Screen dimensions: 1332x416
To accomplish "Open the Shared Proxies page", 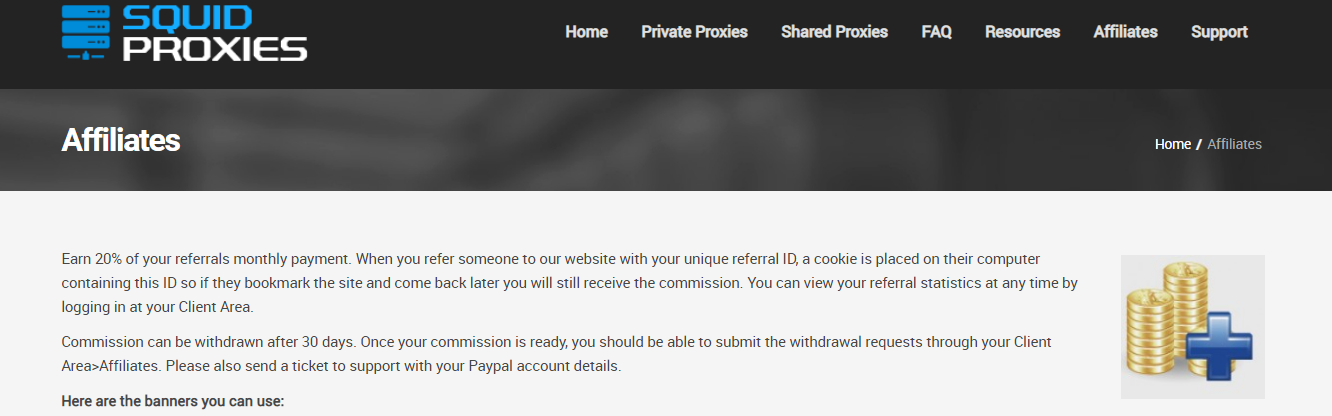I will (834, 32).
